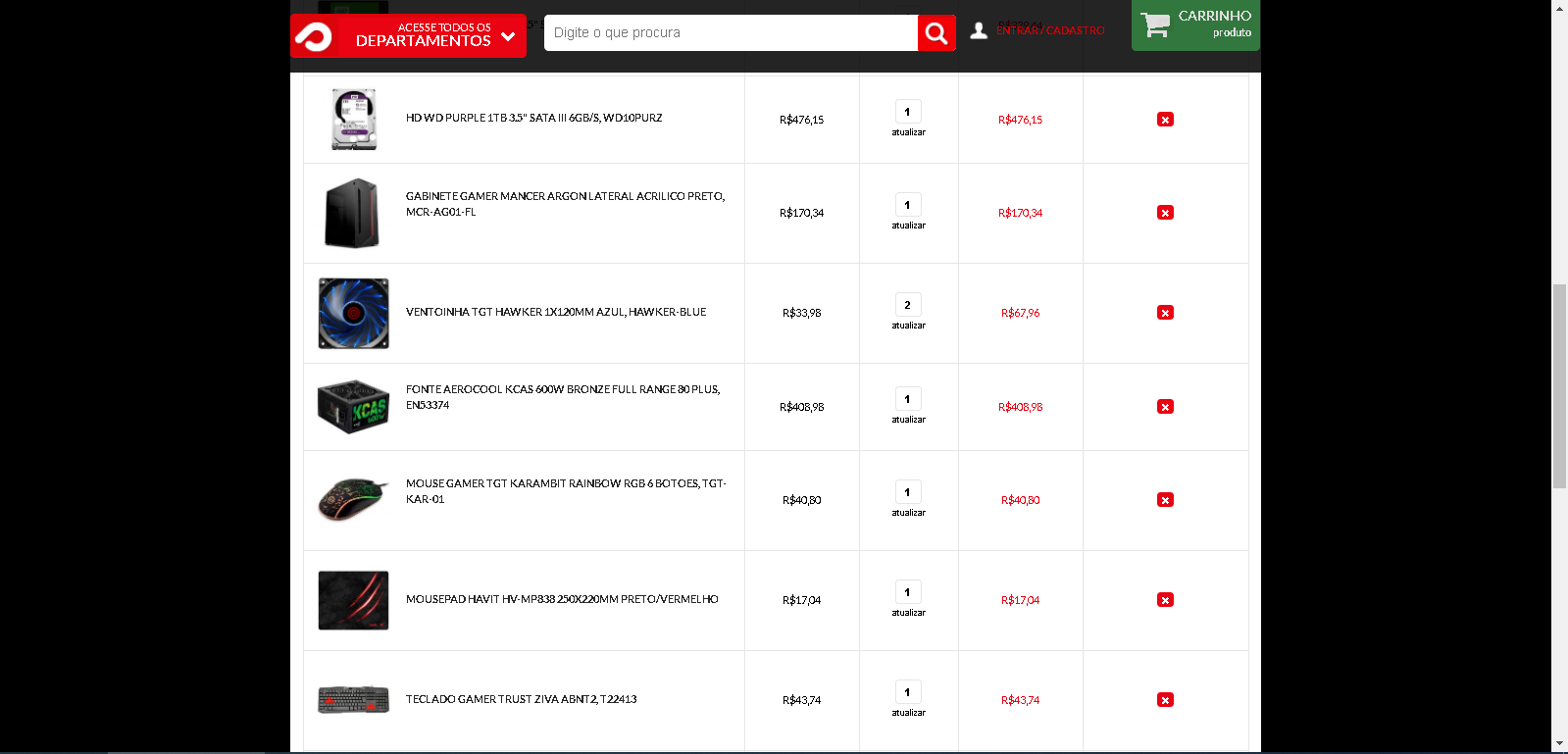Click the R$33,98 unit price
Image resolution: width=1568 pixels, height=754 pixels.
point(801,313)
